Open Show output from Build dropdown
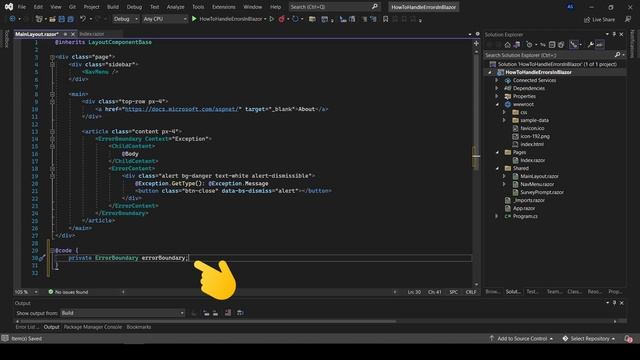Viewport: 640px width, 360px height. tap(122, 313)
